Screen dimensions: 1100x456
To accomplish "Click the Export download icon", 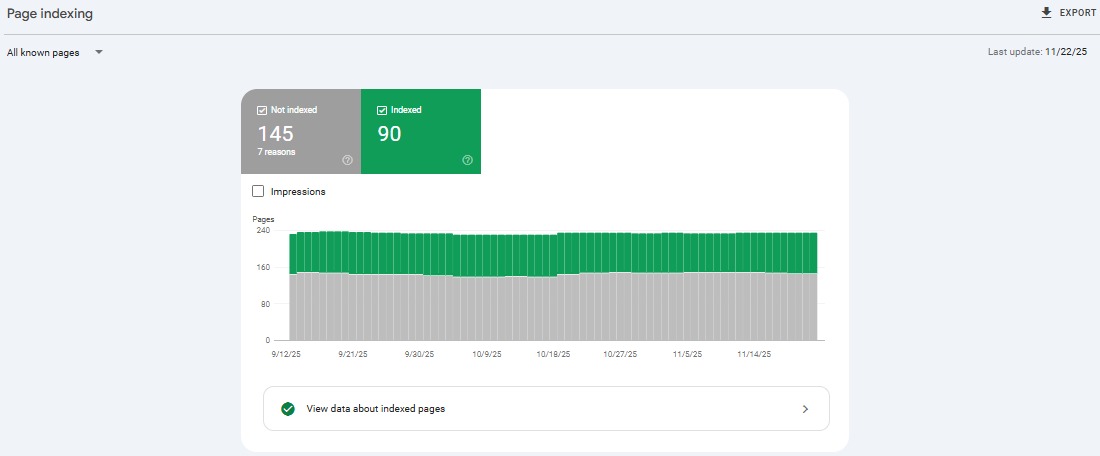I will click(1047, 13).
